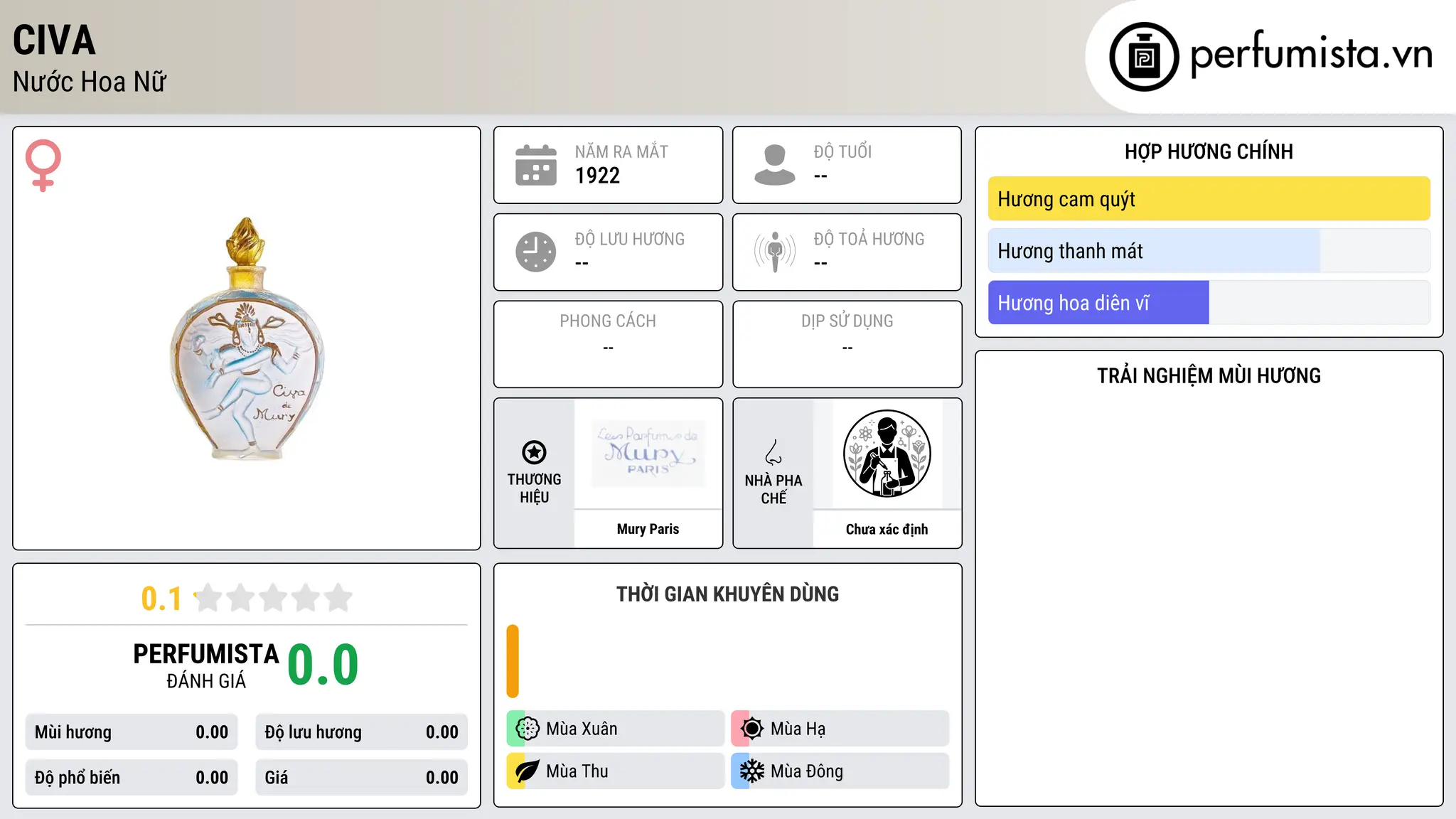The height and width of the screenshot is (819, 1456).
Task: Click the Thời gian khuyên dùng heading
Action: (727, 594)
